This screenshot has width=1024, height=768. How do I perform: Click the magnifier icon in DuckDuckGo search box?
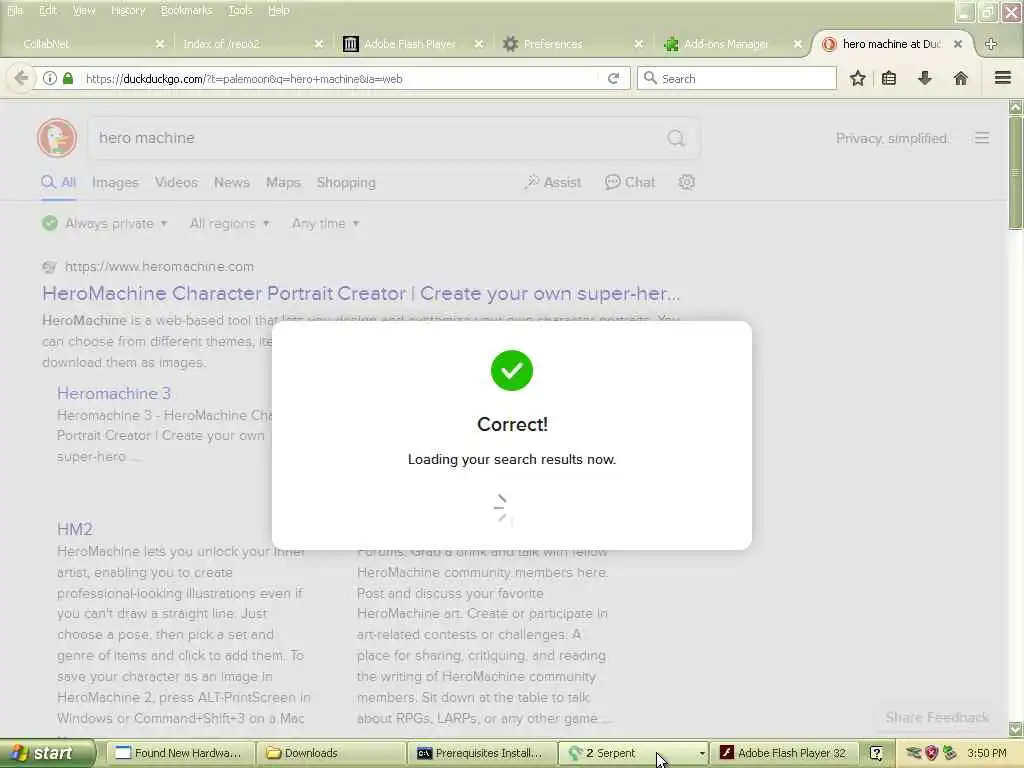pyautogui.click(x=676, y=138)
